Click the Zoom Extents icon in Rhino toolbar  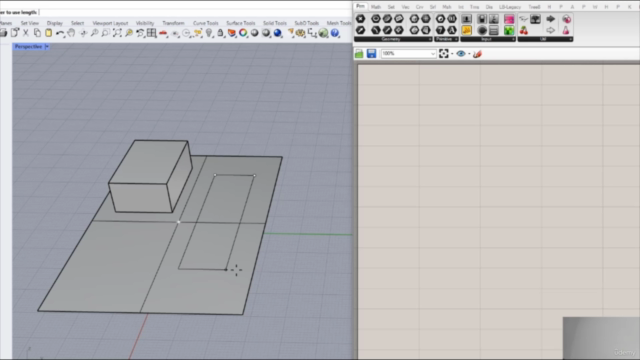[117, 33]
